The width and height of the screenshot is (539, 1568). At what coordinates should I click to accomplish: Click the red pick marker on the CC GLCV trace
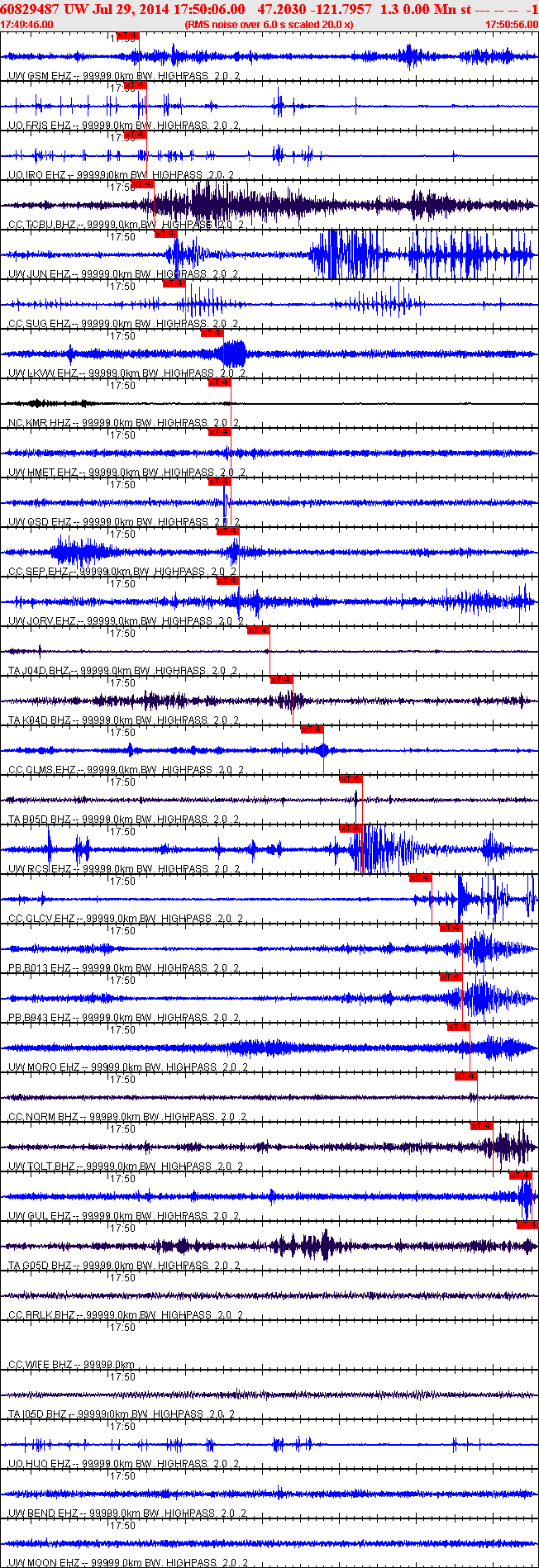[421, 878]
